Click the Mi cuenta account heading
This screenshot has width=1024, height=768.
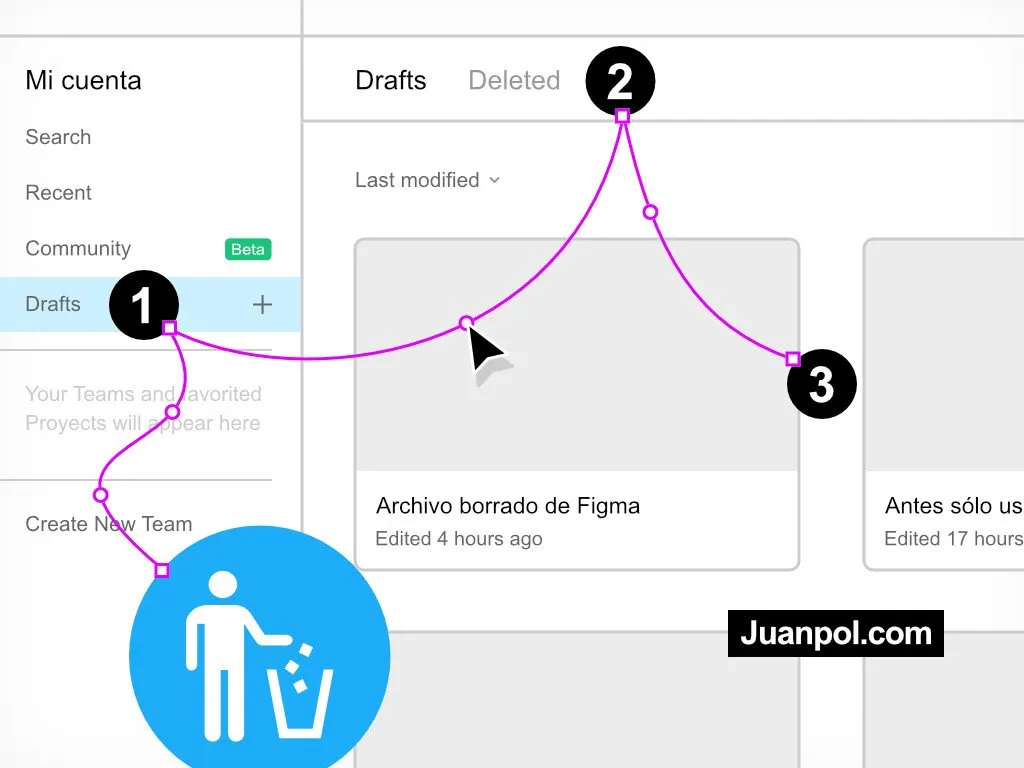(83, 80)
